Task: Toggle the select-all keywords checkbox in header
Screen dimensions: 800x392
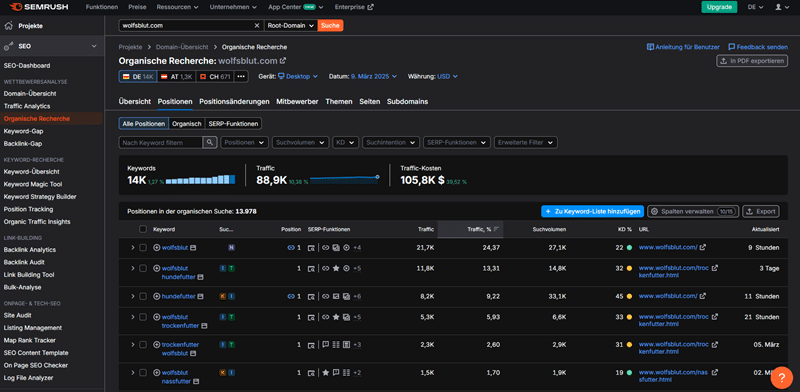Action: pos(143,230)
